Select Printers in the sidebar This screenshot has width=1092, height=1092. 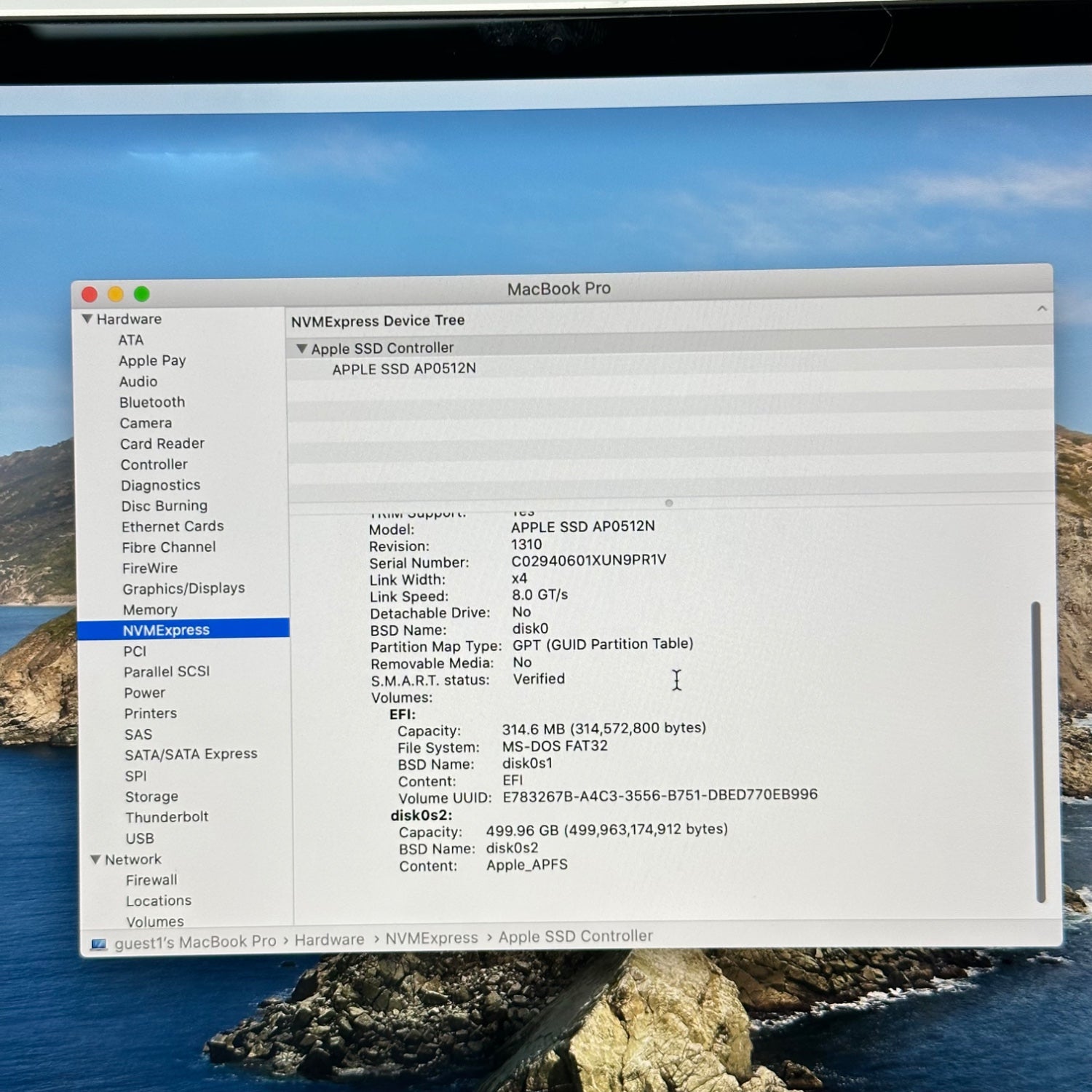(151, 713)
